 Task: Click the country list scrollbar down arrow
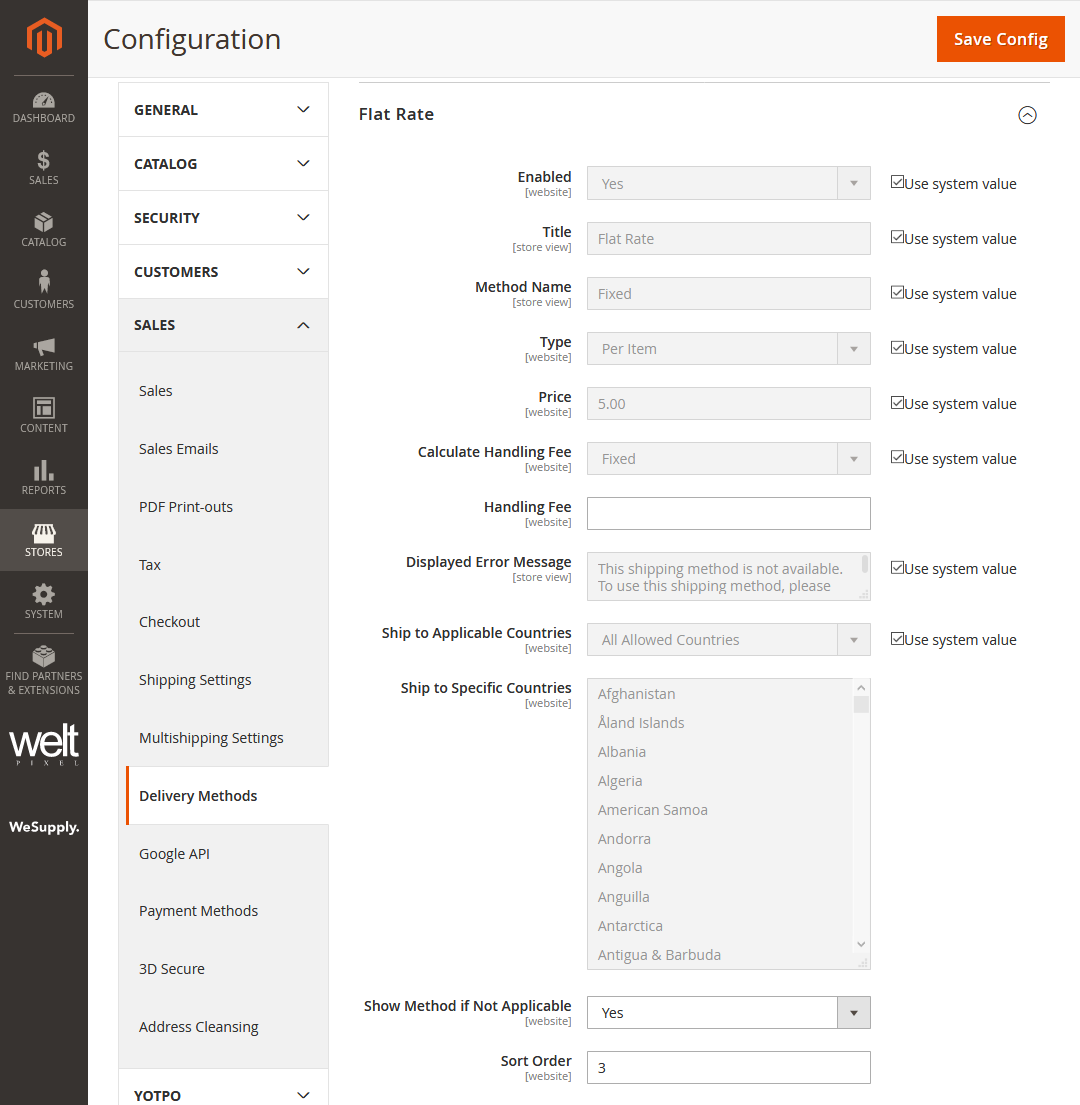click(861, 944)
